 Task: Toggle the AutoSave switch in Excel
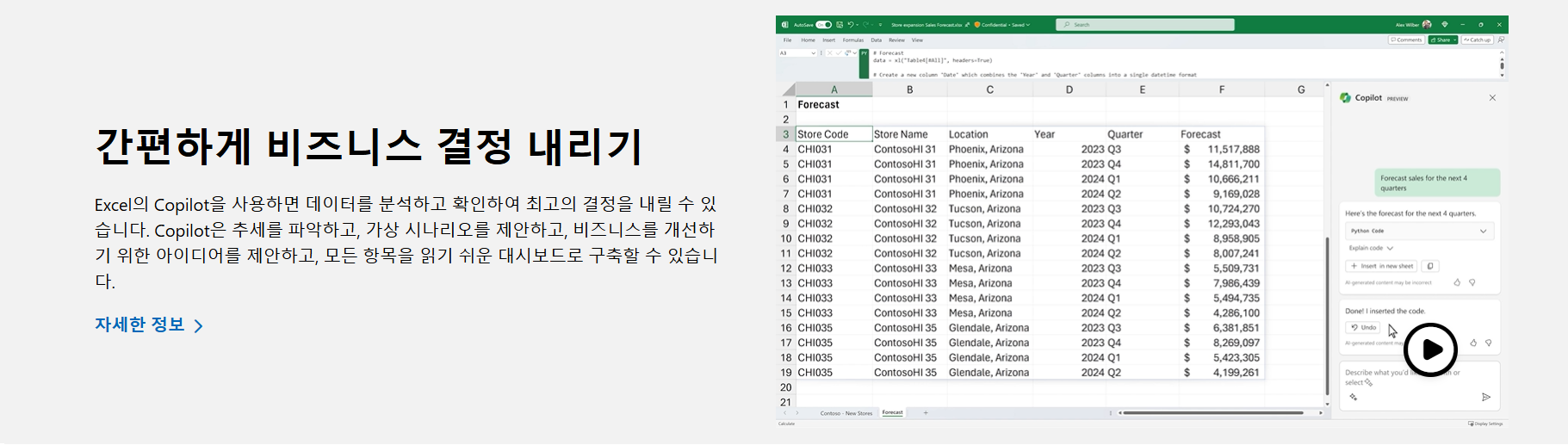pyautogui.click(x=823, y=25)
